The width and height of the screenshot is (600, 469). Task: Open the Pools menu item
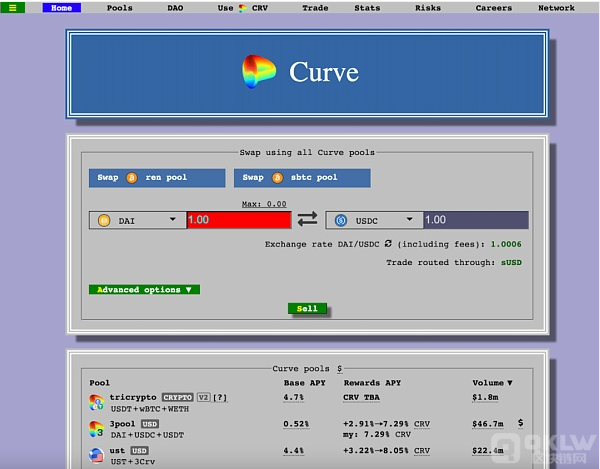coord(120,8)
